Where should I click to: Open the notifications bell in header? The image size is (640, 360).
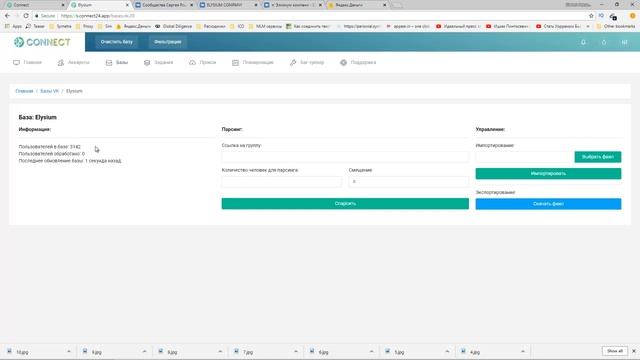pyautogui.click(x=583, y=42)
